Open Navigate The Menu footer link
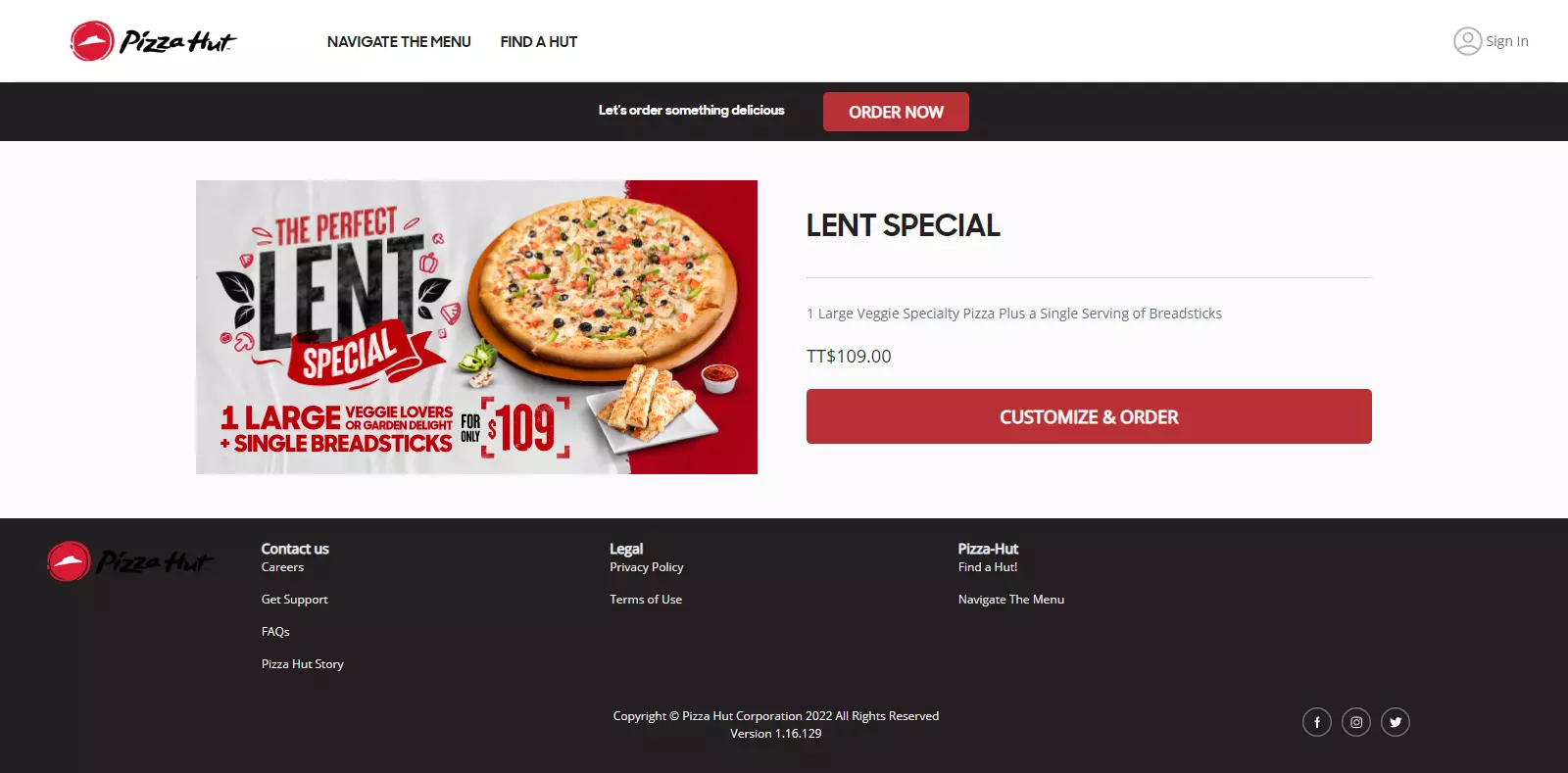Screen dimensions: 1568x773 1011,600
